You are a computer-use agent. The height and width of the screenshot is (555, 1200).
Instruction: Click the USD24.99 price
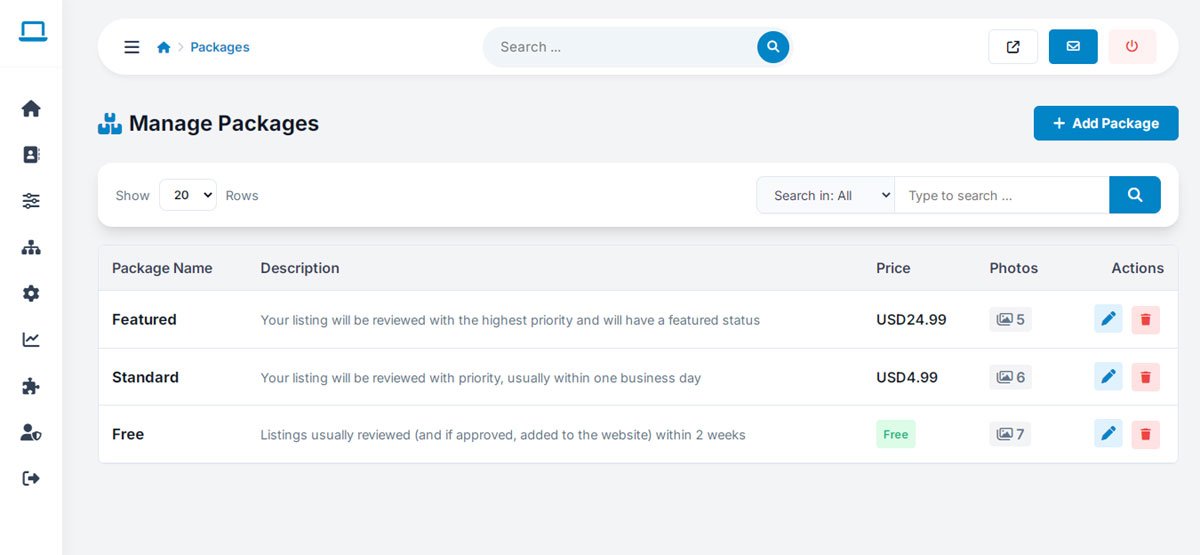pos(911,320)
